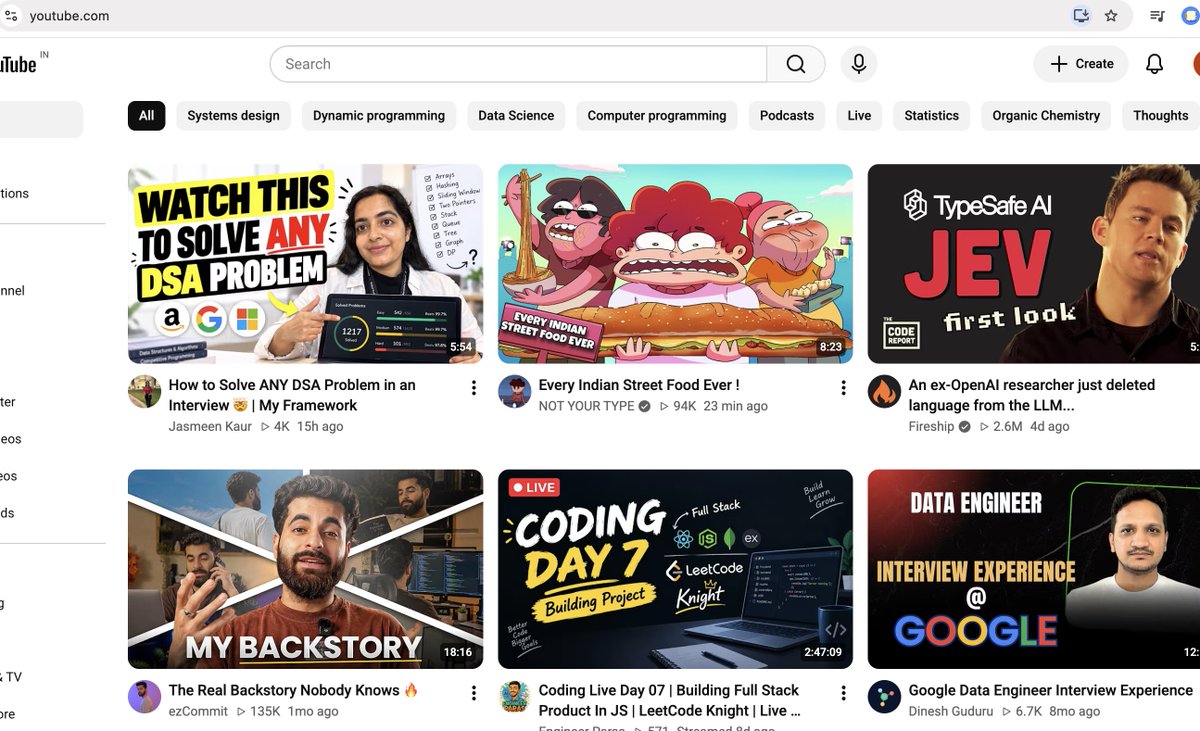Open options menu for Real Backstory video
The image size is (1200, 731).
click(474, 693)
